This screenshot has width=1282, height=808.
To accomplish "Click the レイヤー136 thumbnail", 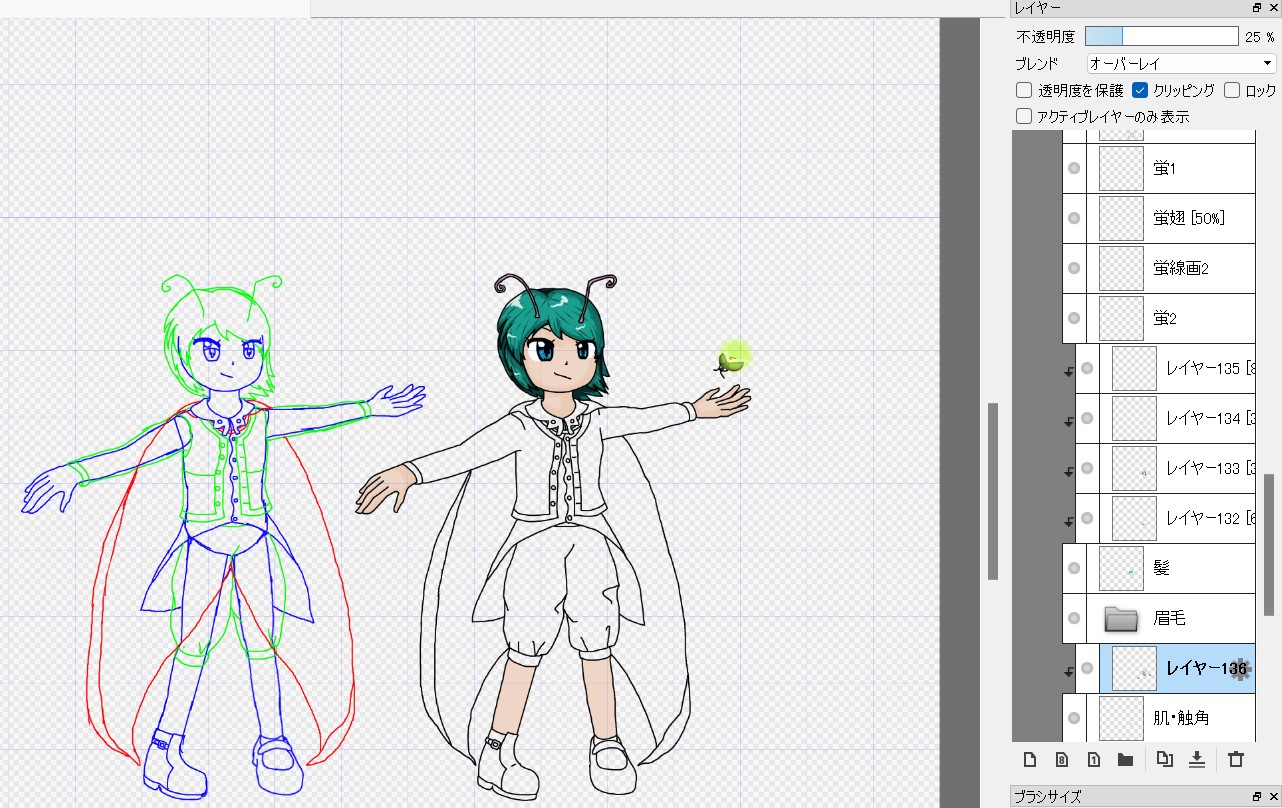I will click(x=1134, y=668).
